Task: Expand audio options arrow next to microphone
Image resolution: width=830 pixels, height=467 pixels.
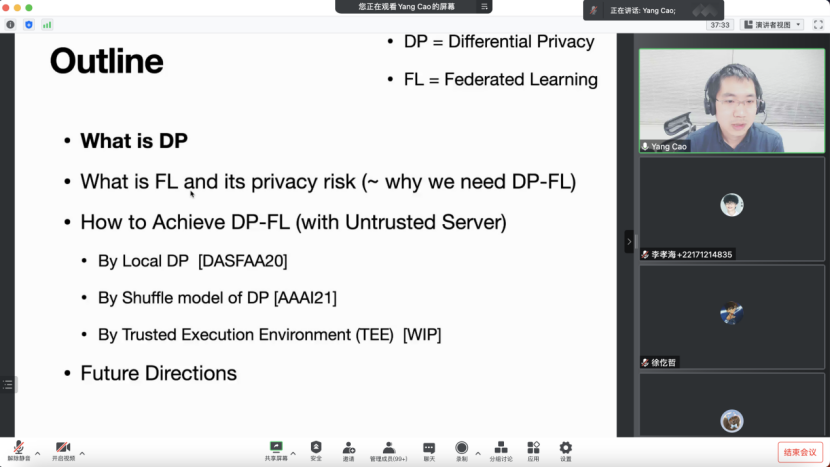Action: 38,453
